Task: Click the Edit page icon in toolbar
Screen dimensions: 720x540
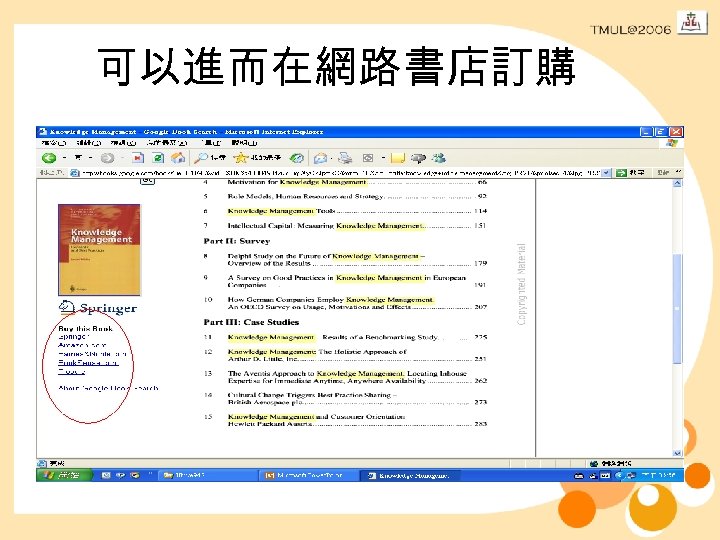Action: [x=368, y=158]
